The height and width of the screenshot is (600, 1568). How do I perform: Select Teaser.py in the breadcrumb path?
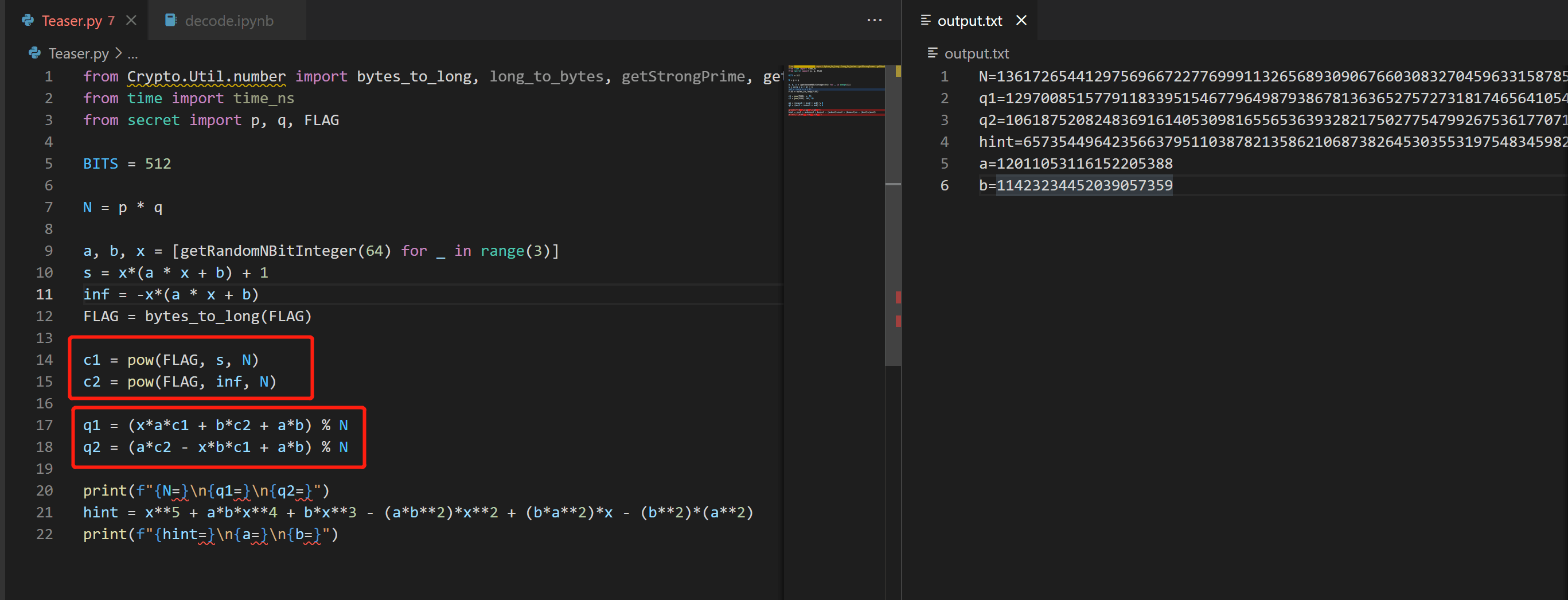(79, 53)
